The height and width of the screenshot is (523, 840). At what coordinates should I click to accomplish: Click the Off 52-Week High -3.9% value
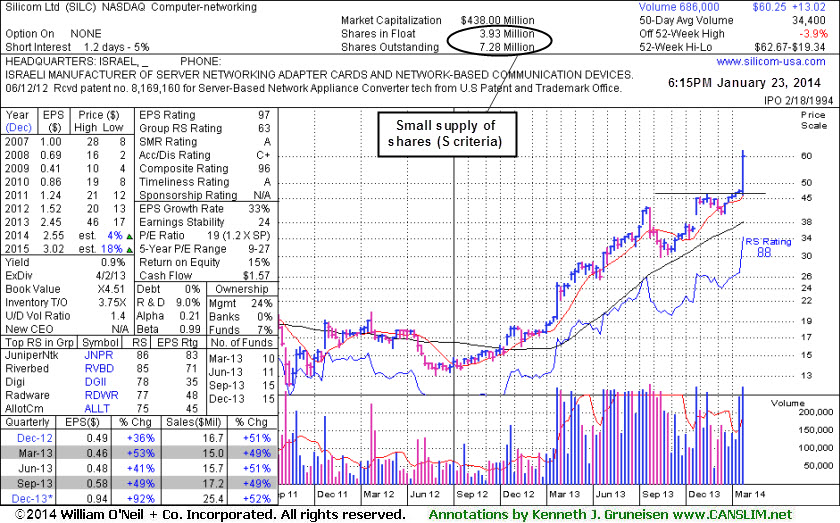[814, 34]
